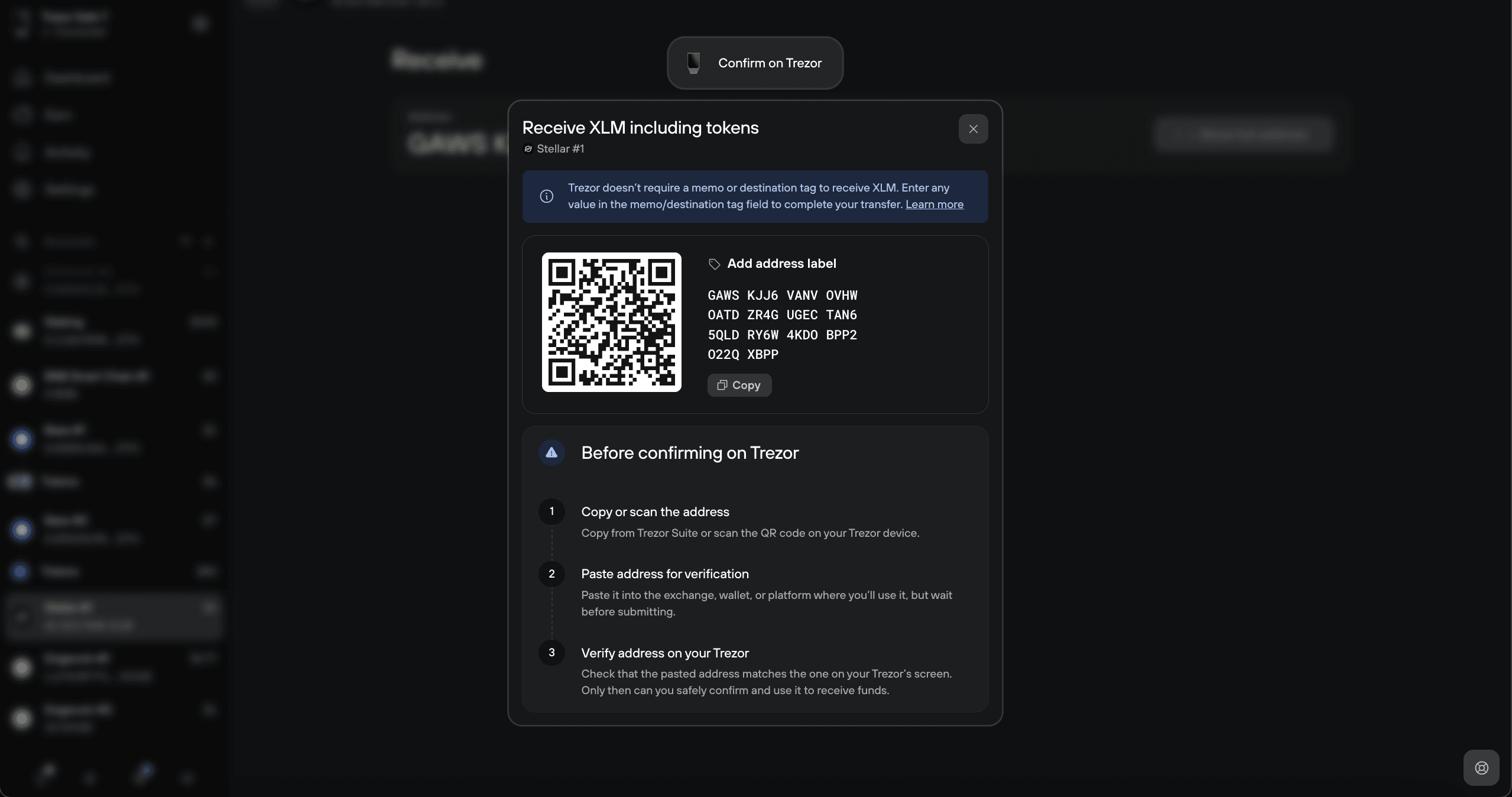Viewport: 1512px width, 797px height.
Task: Click the Confirm on Trezor label
Action: pos(770,63)
